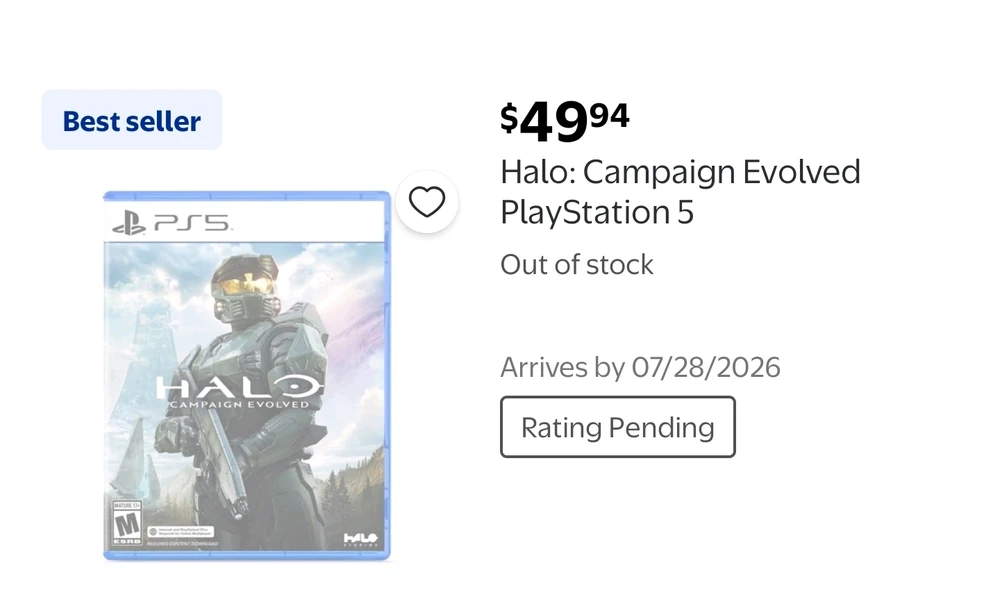
Task: Open Halo: Campaign Evolved product title link
Action: click(680, 172)
